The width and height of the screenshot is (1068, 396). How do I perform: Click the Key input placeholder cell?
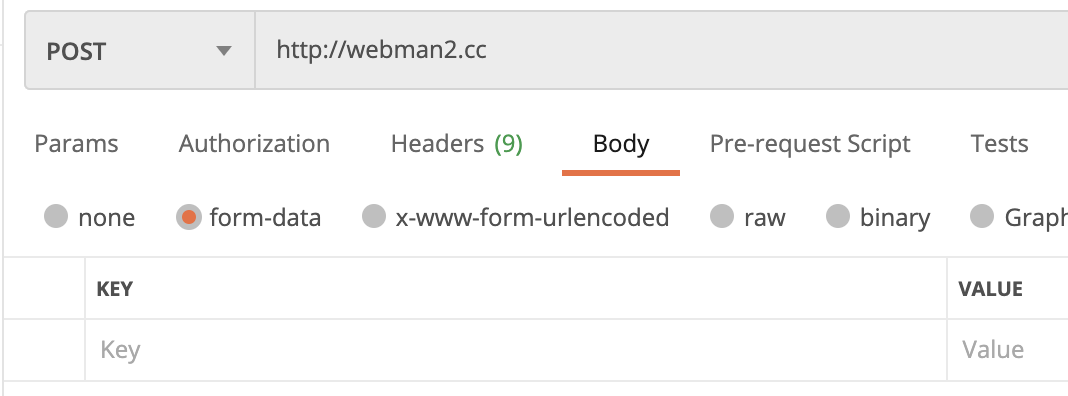pos(516,350)
